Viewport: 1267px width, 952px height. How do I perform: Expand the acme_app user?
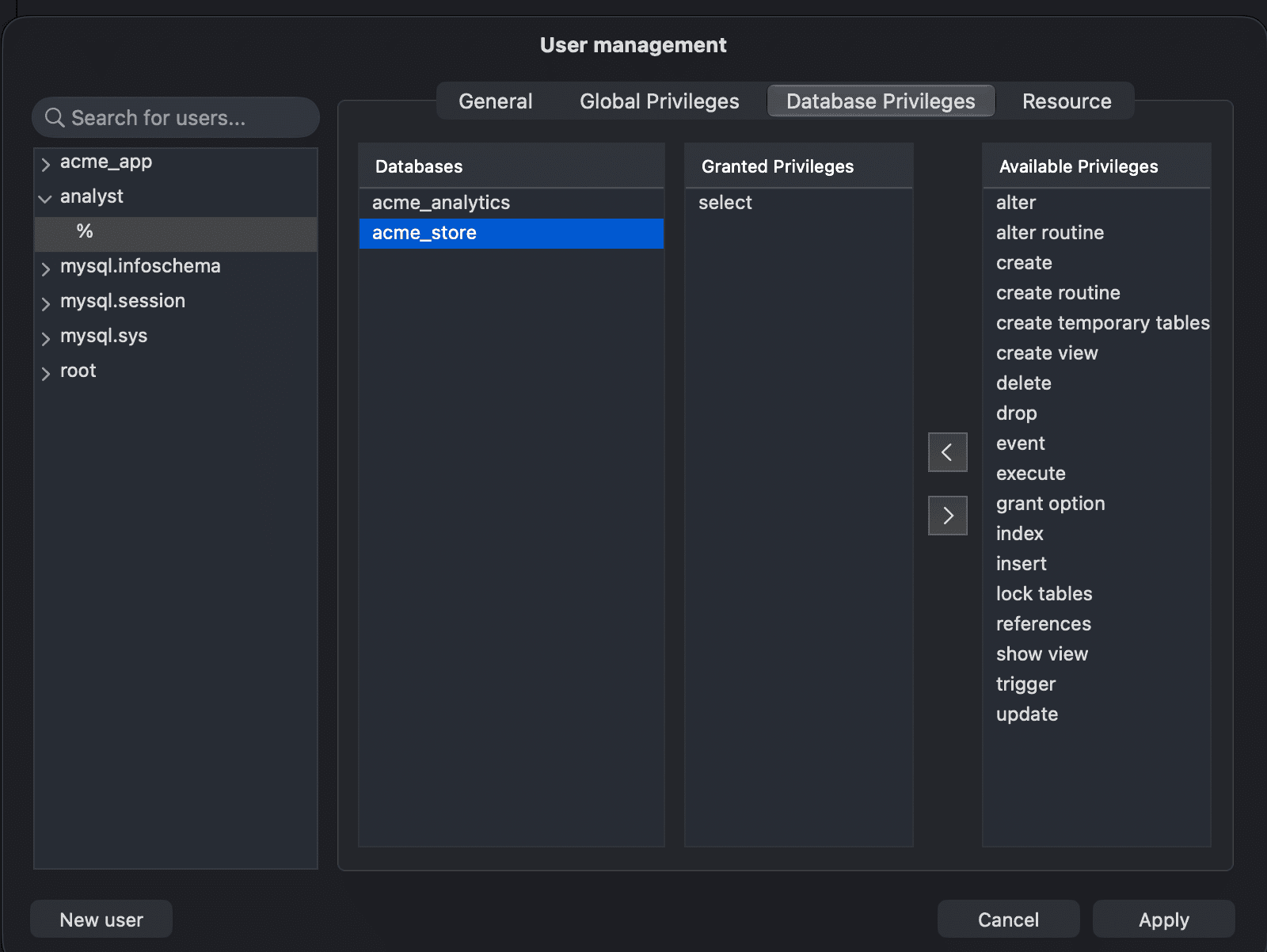46,164
